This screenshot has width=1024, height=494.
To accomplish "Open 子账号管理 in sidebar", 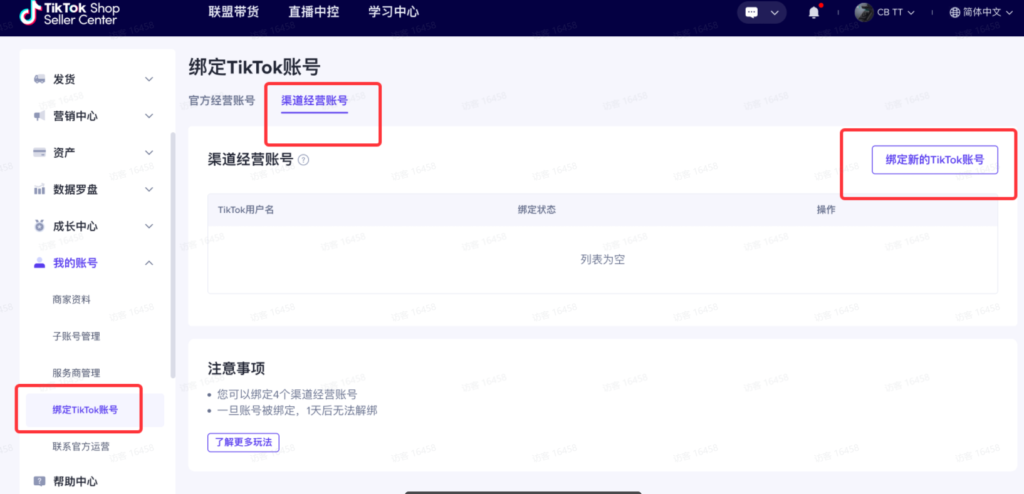I will 76,336.
